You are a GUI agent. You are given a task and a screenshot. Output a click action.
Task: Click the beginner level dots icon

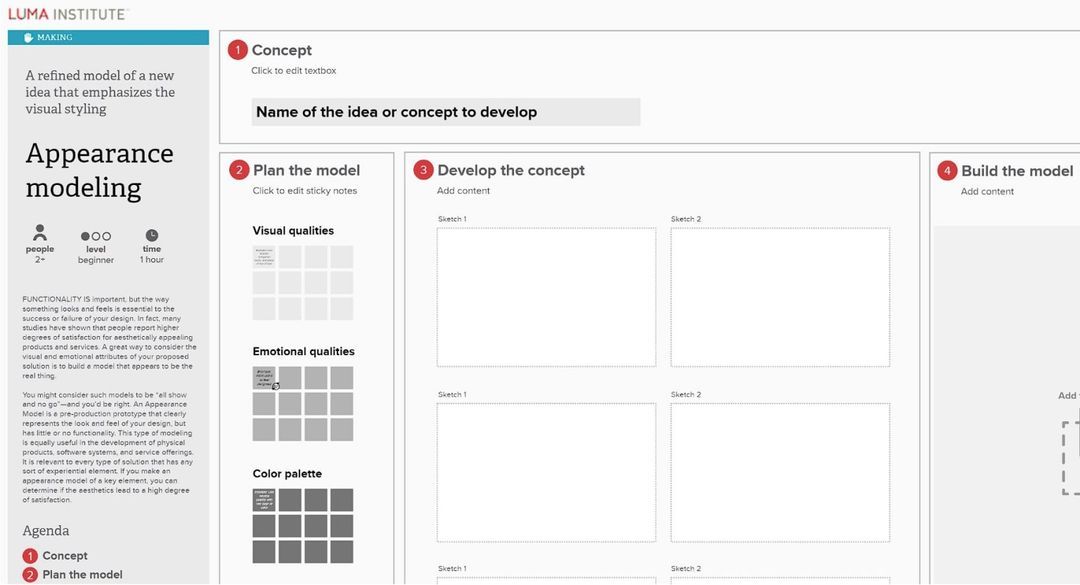tap(96, 234)
